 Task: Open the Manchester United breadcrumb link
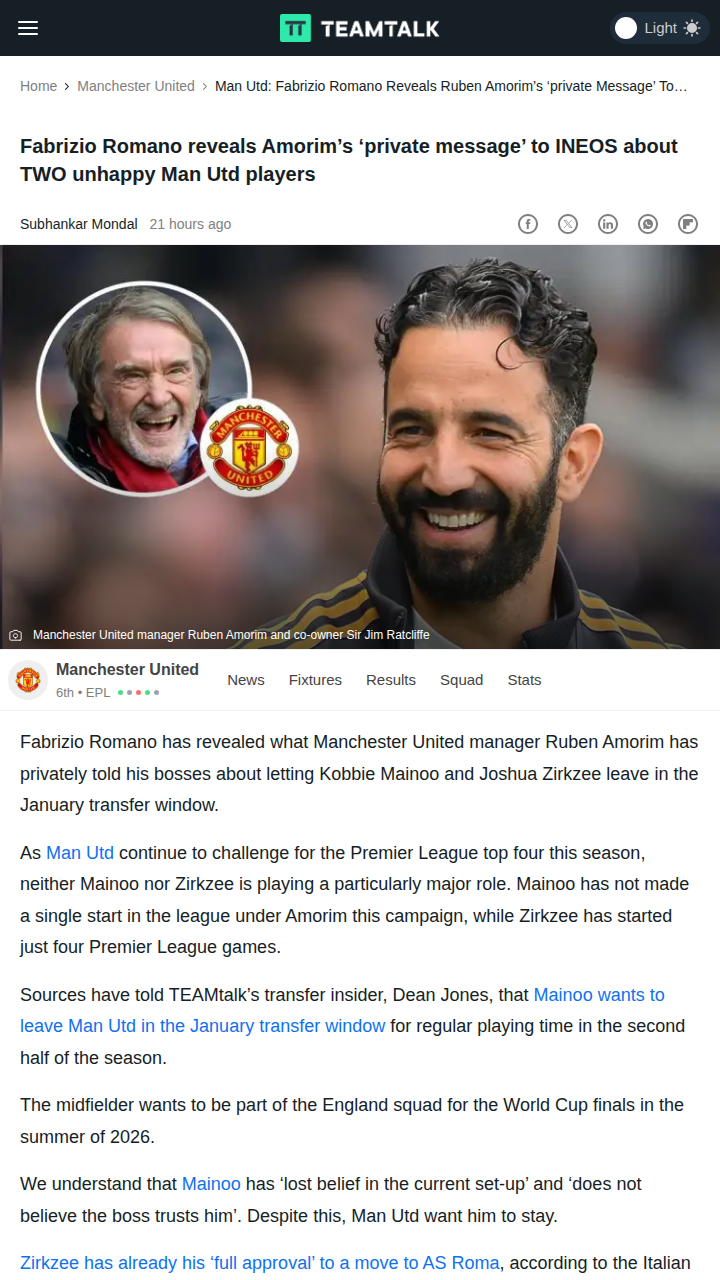tap(136, 86)
